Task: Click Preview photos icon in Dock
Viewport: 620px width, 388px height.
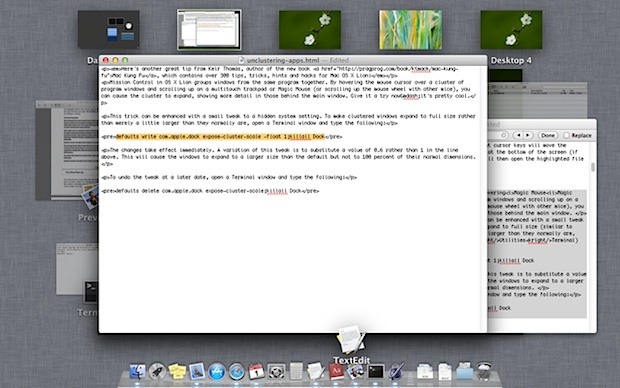Action: point(355,371)
